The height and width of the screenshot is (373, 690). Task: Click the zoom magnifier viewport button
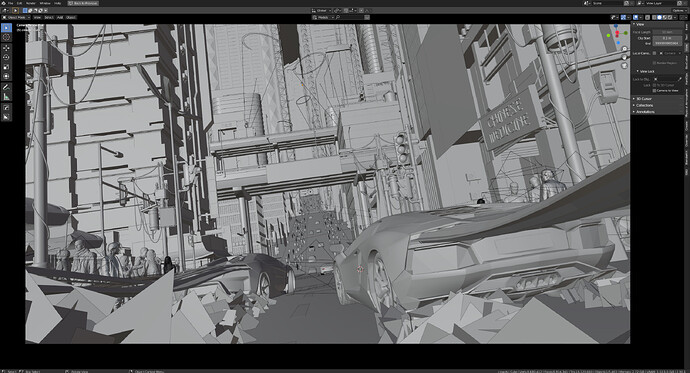[x=624, y=49]
